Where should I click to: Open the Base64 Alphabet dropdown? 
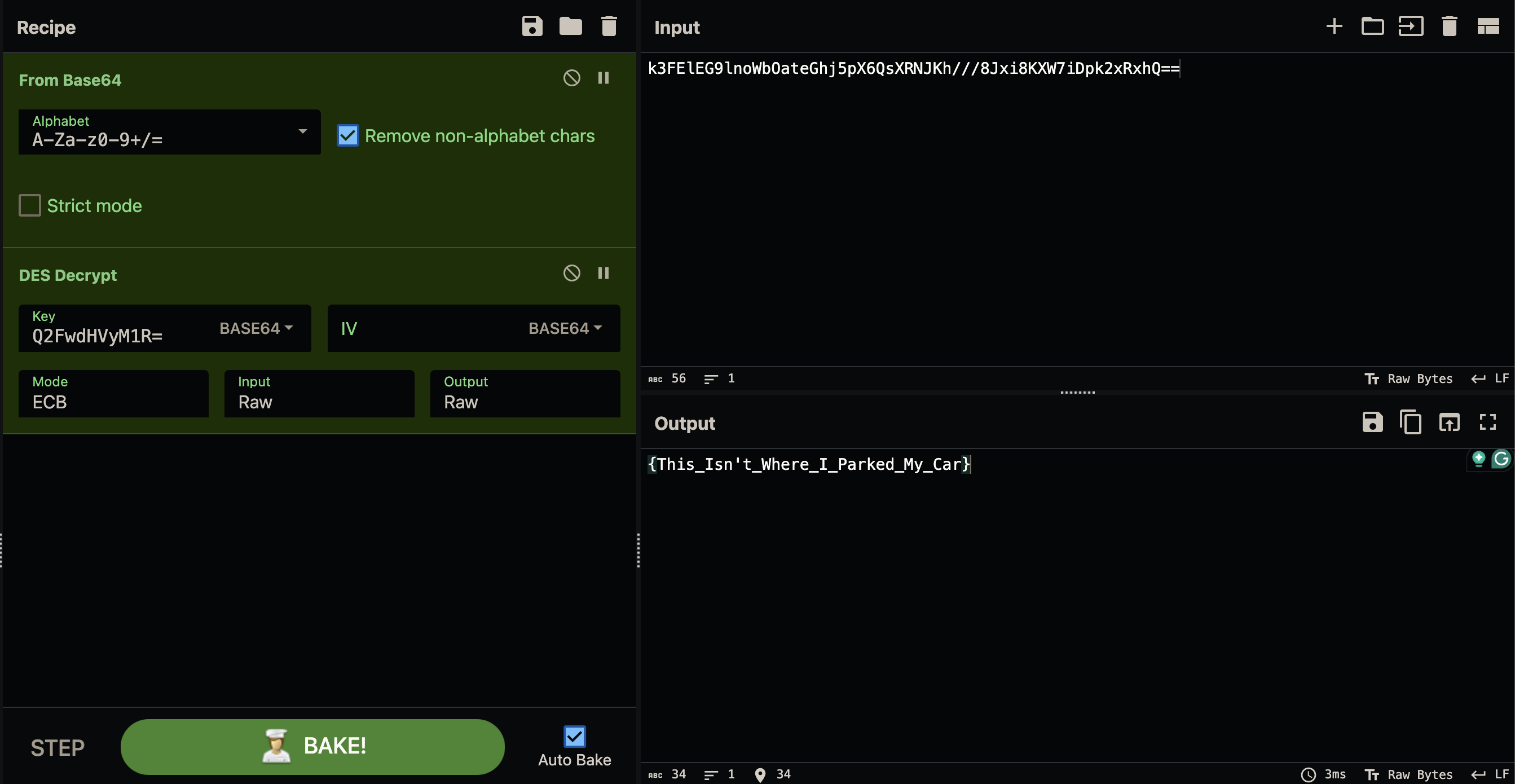click(x=169, y=132)
